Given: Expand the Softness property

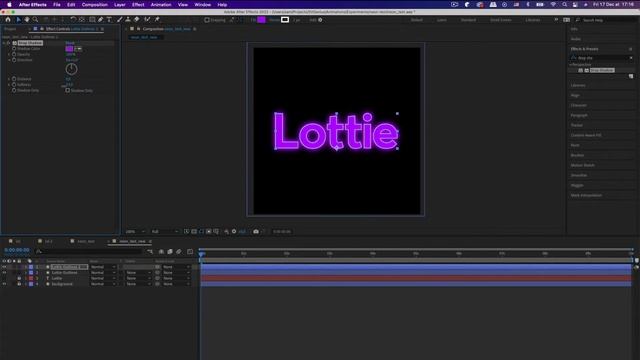Looking at the screenshot, I should pyautogui.click(x=9, y=84).
